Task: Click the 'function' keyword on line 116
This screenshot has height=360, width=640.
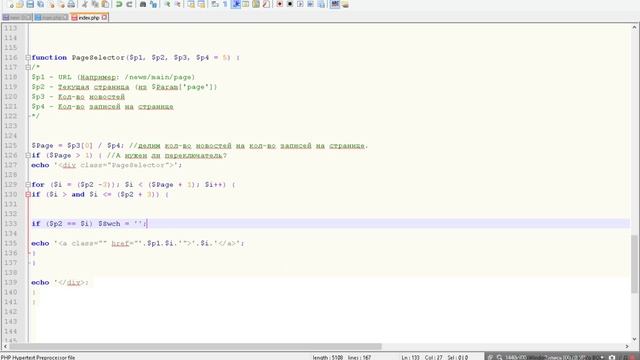Action: click(x=49, y=58)
